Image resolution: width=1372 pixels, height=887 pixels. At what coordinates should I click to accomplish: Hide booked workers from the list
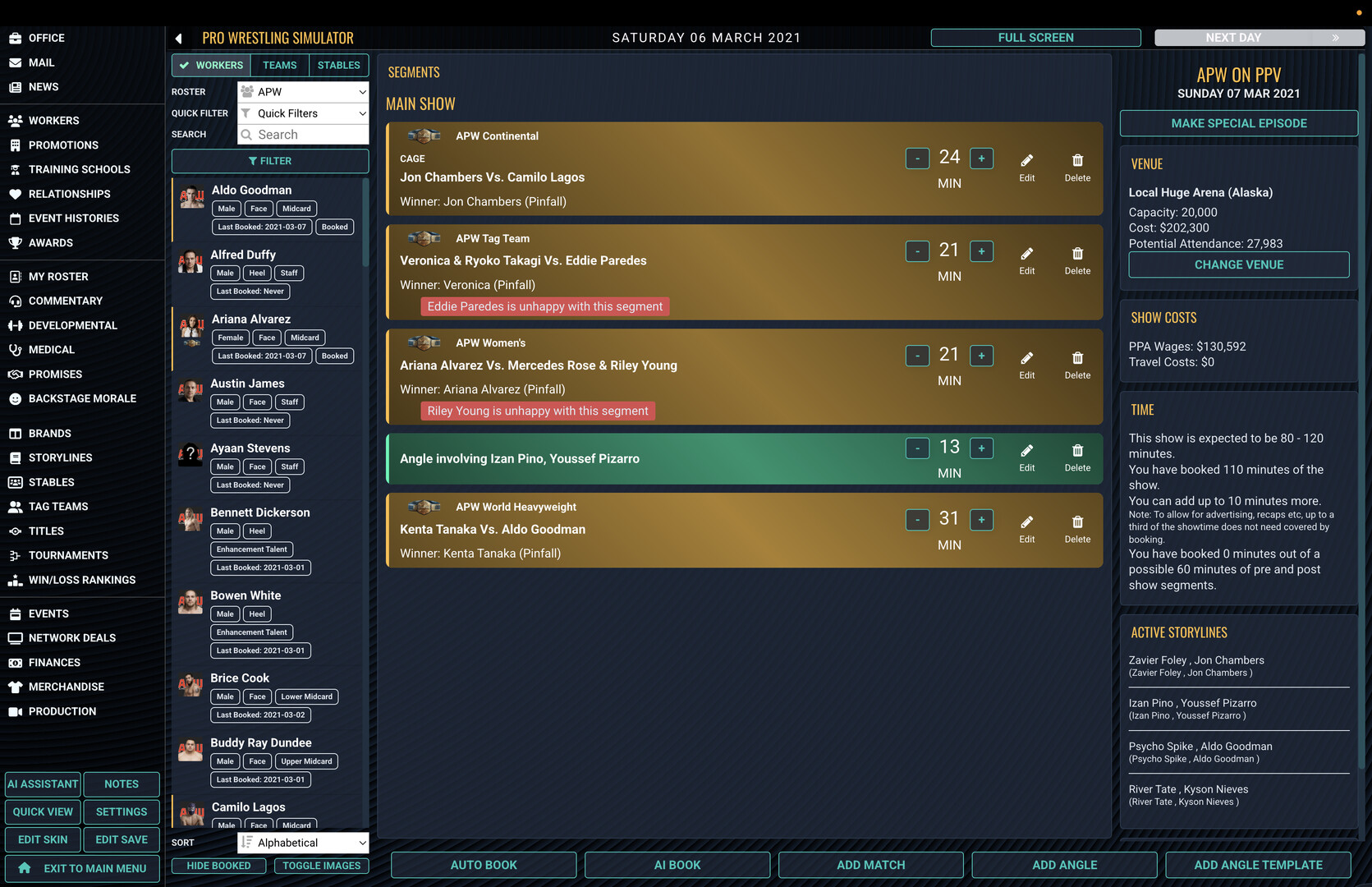click(x=218, y=866)
